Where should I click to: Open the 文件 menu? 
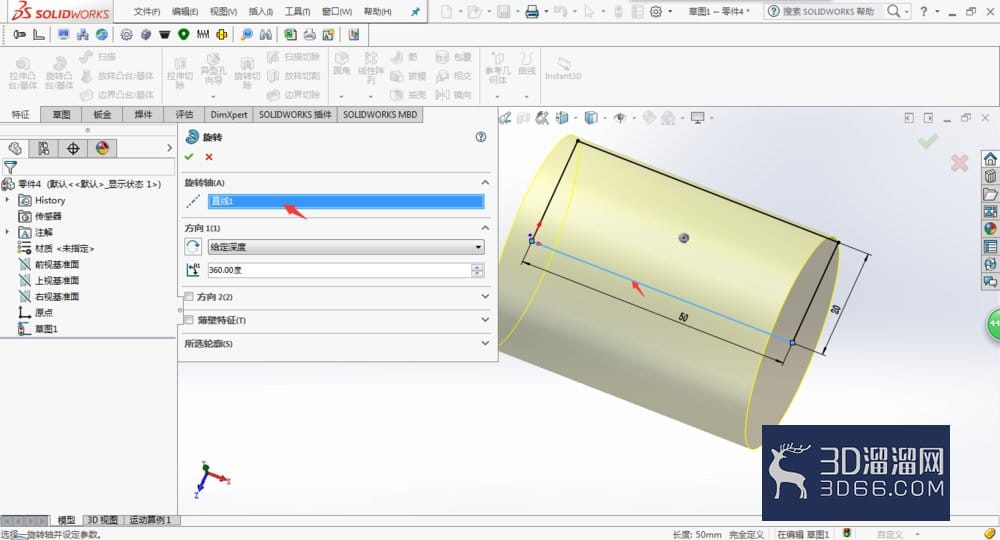146,11
